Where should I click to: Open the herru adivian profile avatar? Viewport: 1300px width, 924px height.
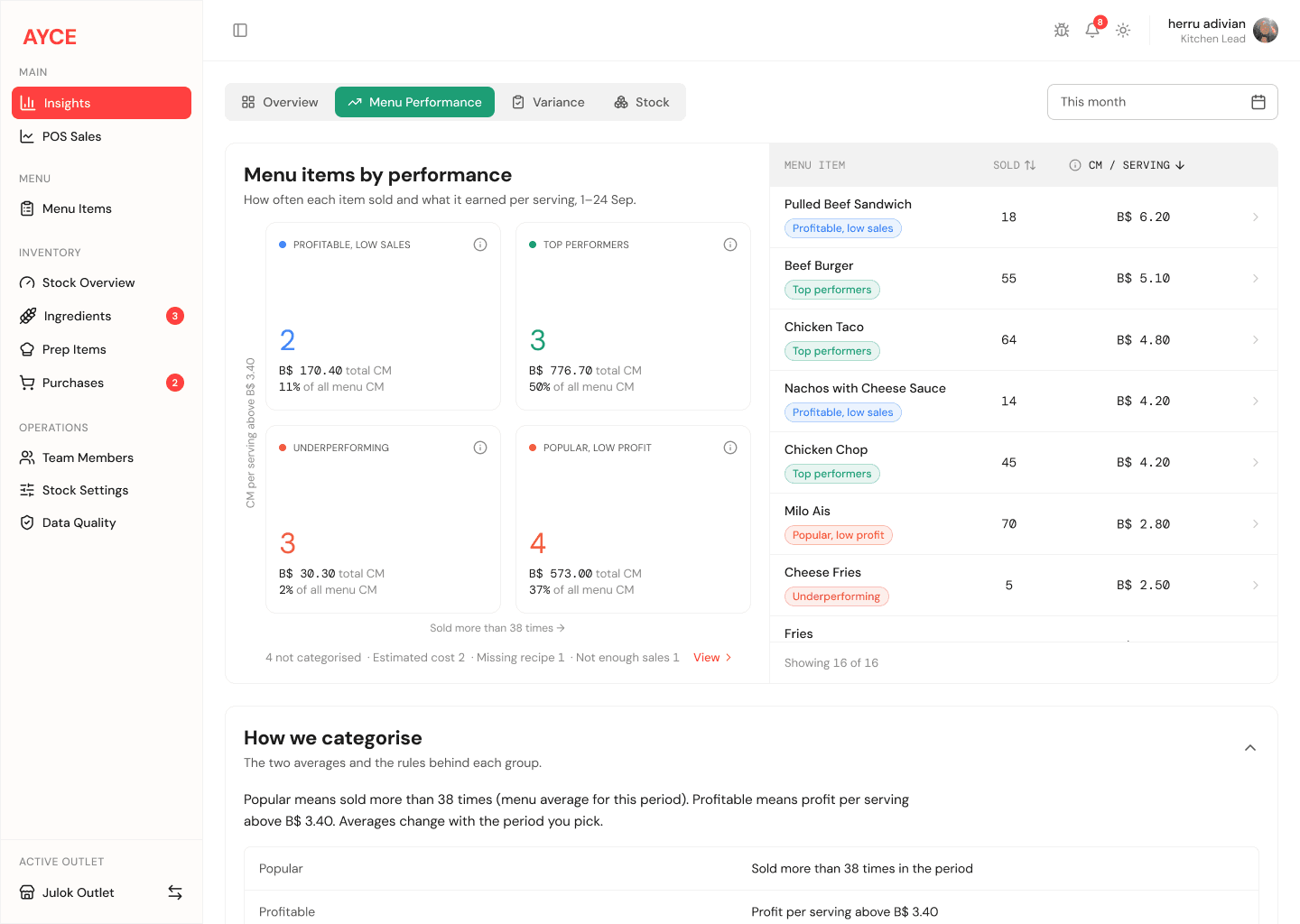[1266, 31]
